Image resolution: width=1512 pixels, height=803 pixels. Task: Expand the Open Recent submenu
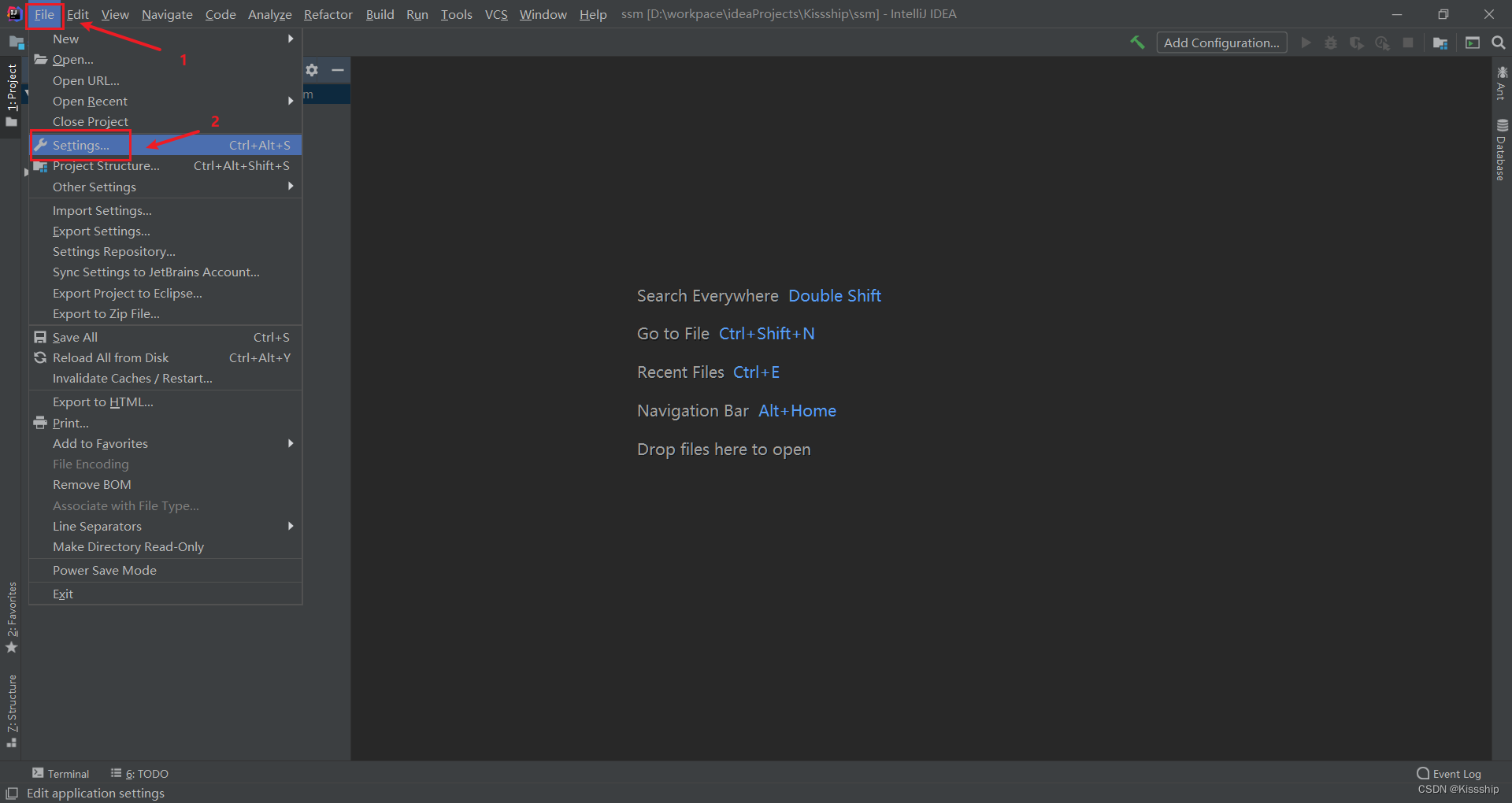coord(165,101)
